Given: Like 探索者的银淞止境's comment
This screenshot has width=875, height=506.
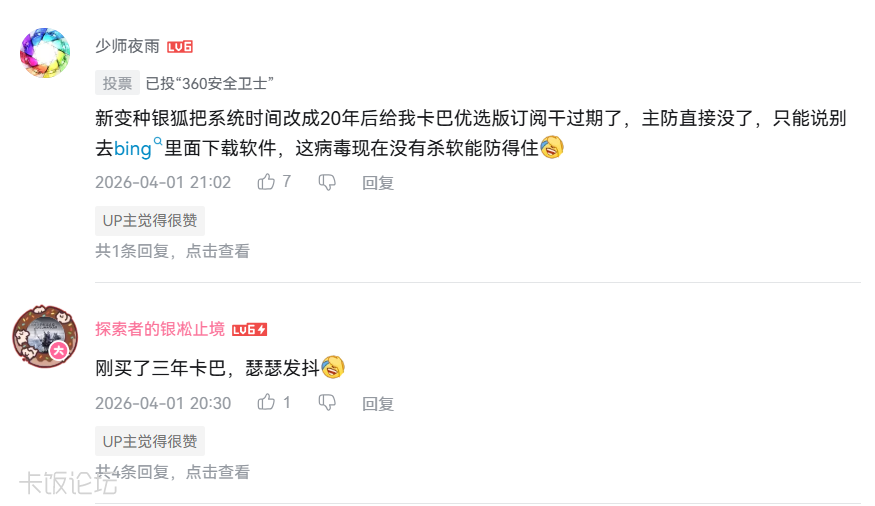Looking at the screenshot, I should [x=266, y=402].
